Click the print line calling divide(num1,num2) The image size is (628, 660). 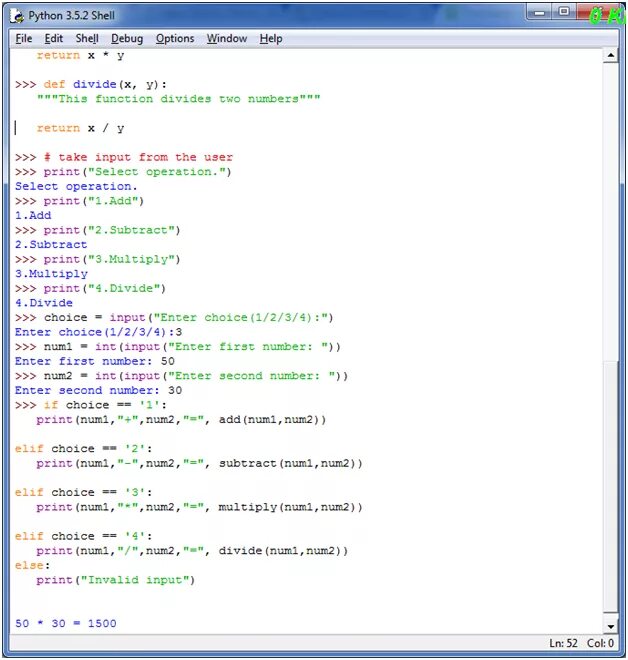(192, 551)
